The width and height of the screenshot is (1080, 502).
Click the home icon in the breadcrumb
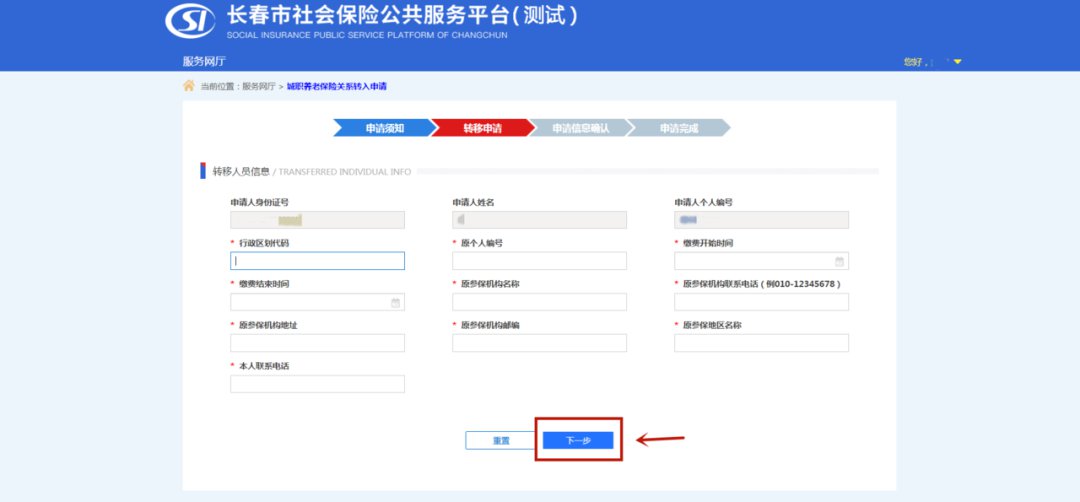[188, 86]
